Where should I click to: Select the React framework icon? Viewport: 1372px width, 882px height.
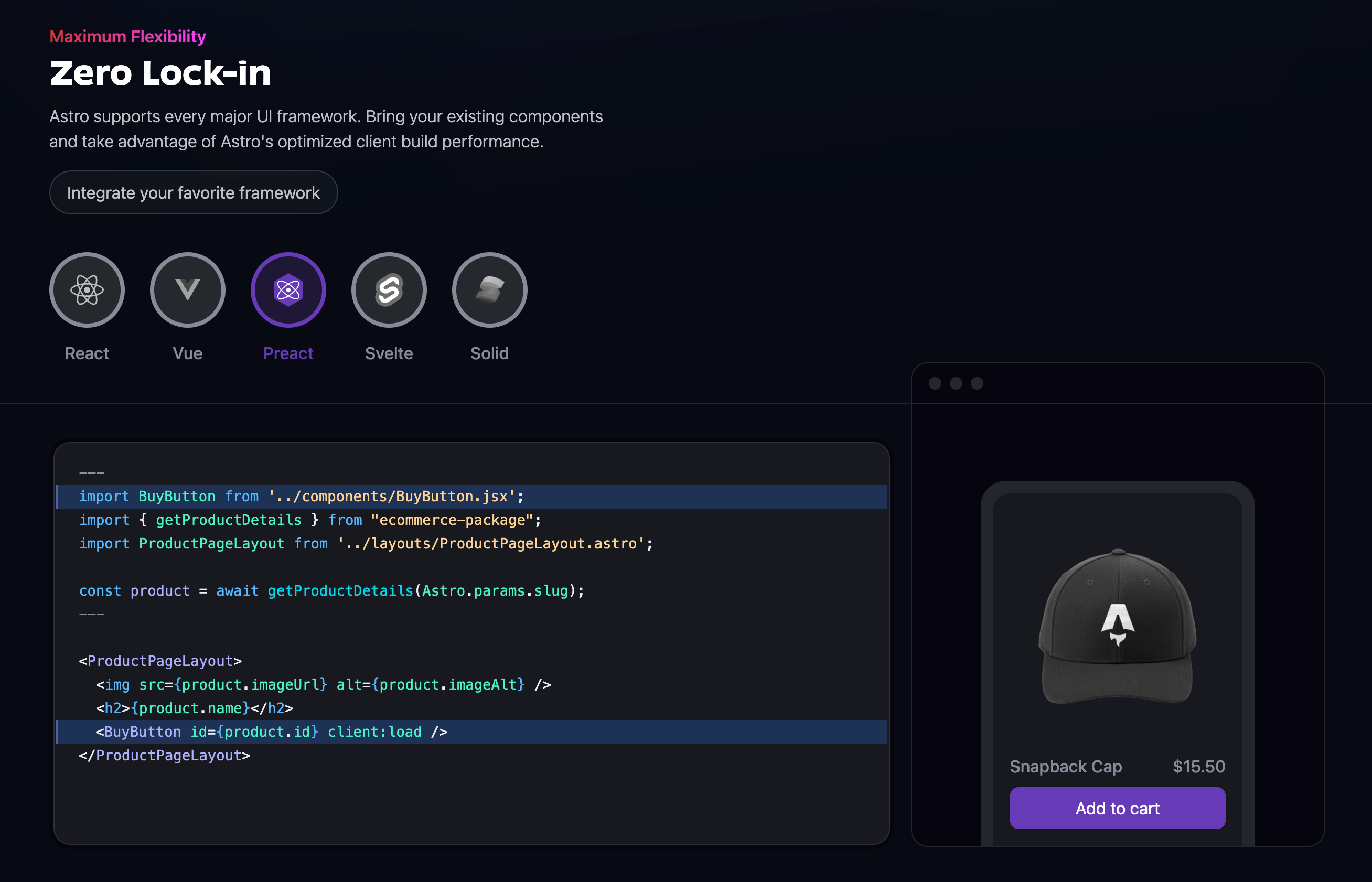(87, 290)
